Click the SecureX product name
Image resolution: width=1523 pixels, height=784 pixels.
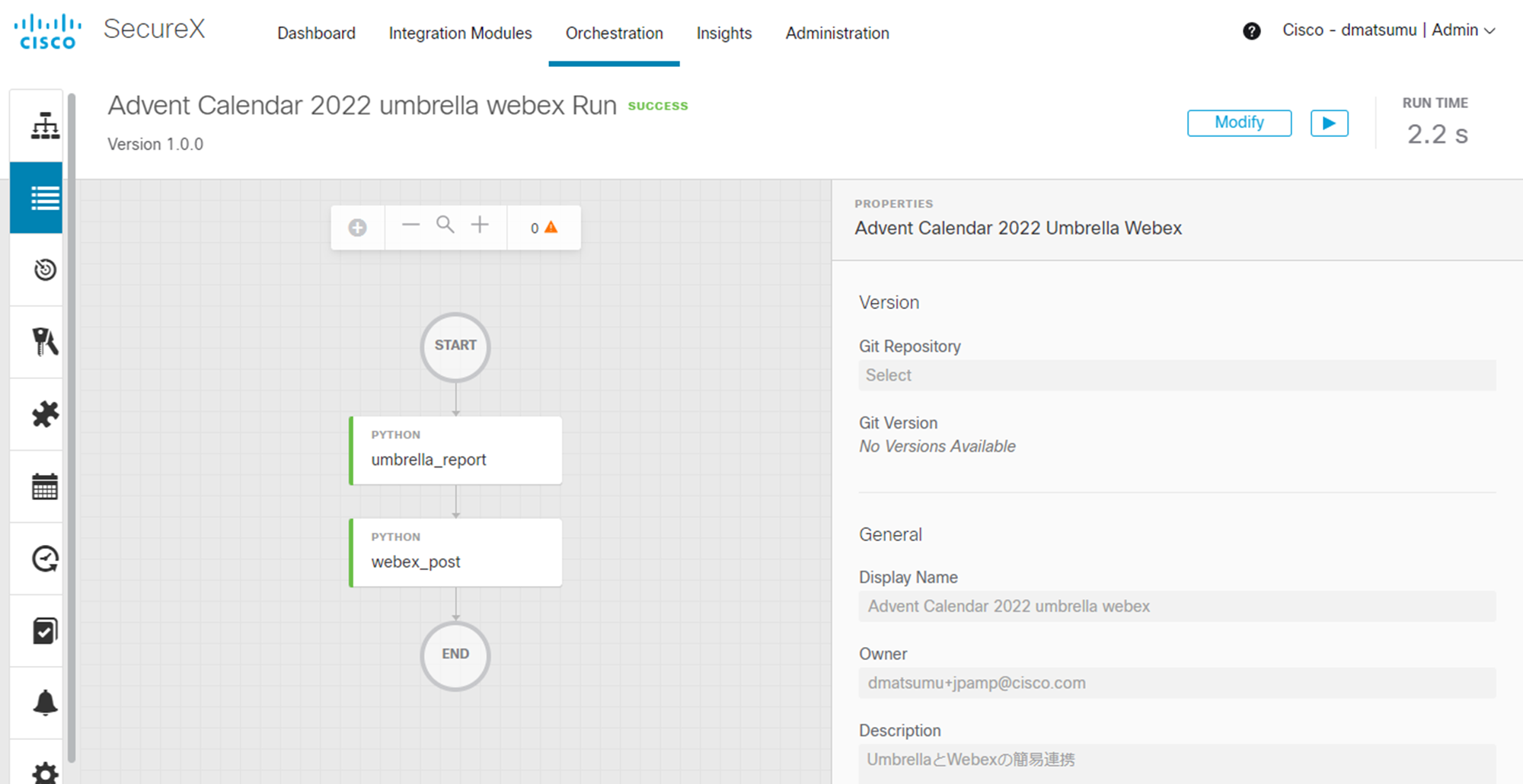(155, 29)
